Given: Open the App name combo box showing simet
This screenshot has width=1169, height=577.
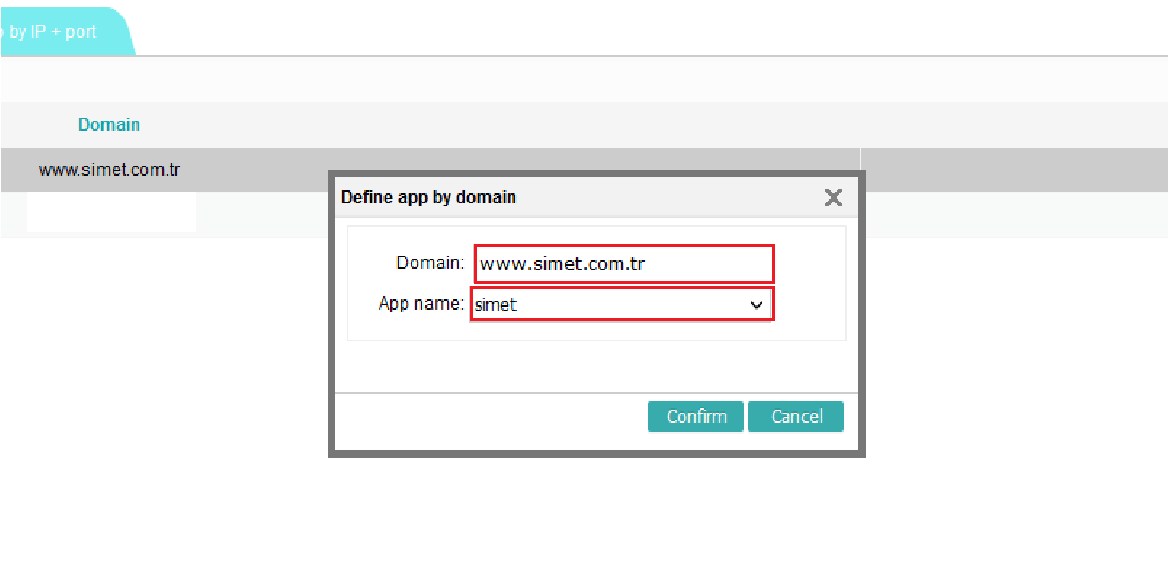Looking at the screenshot, I should 610,305.
